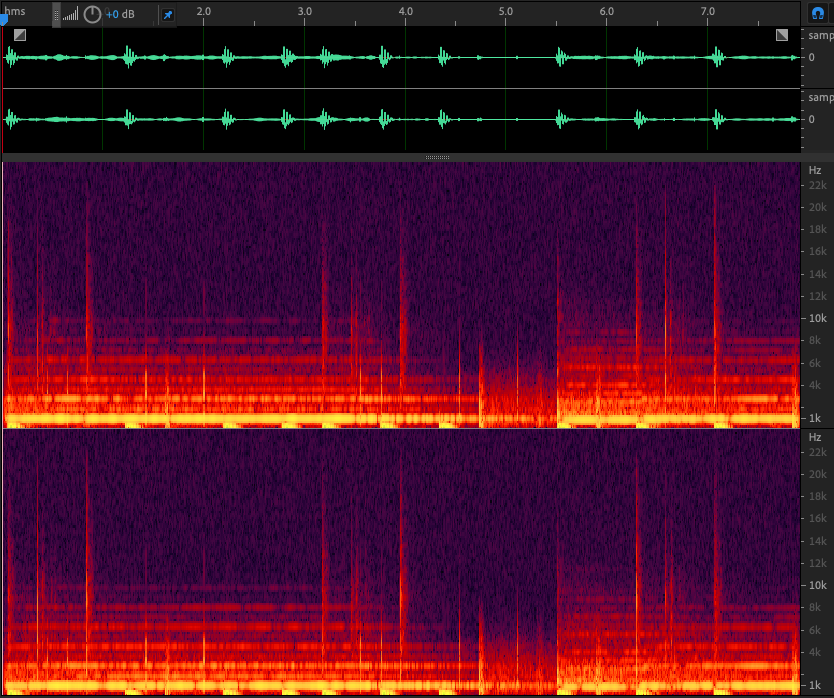
Task: Click the fade-out handle on the waveform
Action: [782, 35]
